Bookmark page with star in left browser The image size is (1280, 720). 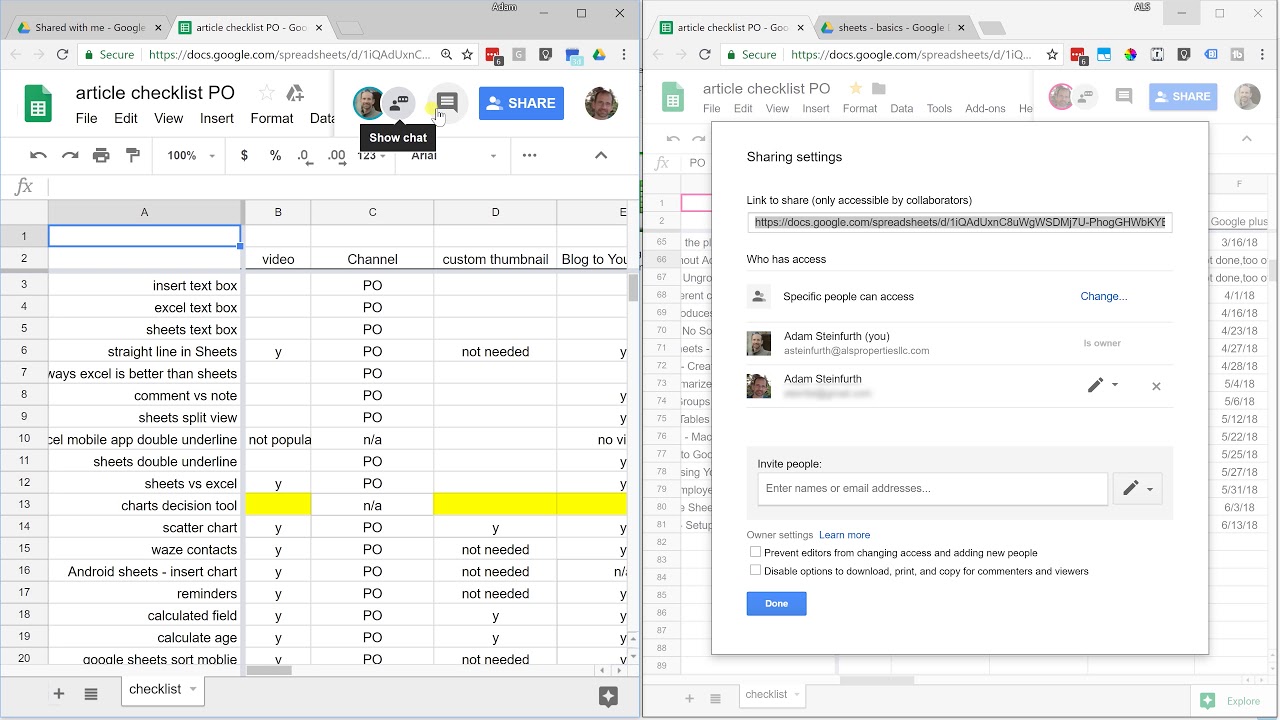(467, 55)
